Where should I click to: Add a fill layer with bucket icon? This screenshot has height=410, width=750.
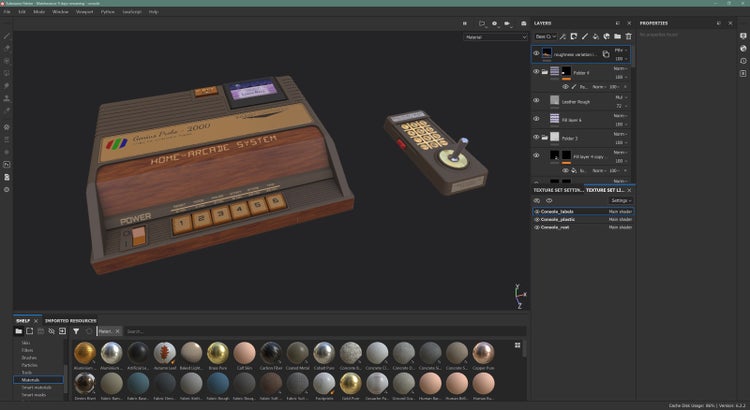(596, 36)
